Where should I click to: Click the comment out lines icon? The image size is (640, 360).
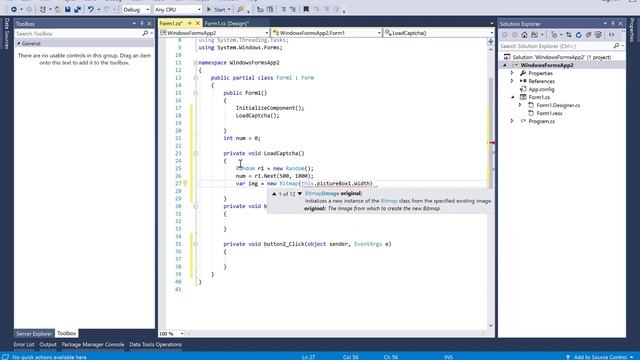[x=283, y=9]
